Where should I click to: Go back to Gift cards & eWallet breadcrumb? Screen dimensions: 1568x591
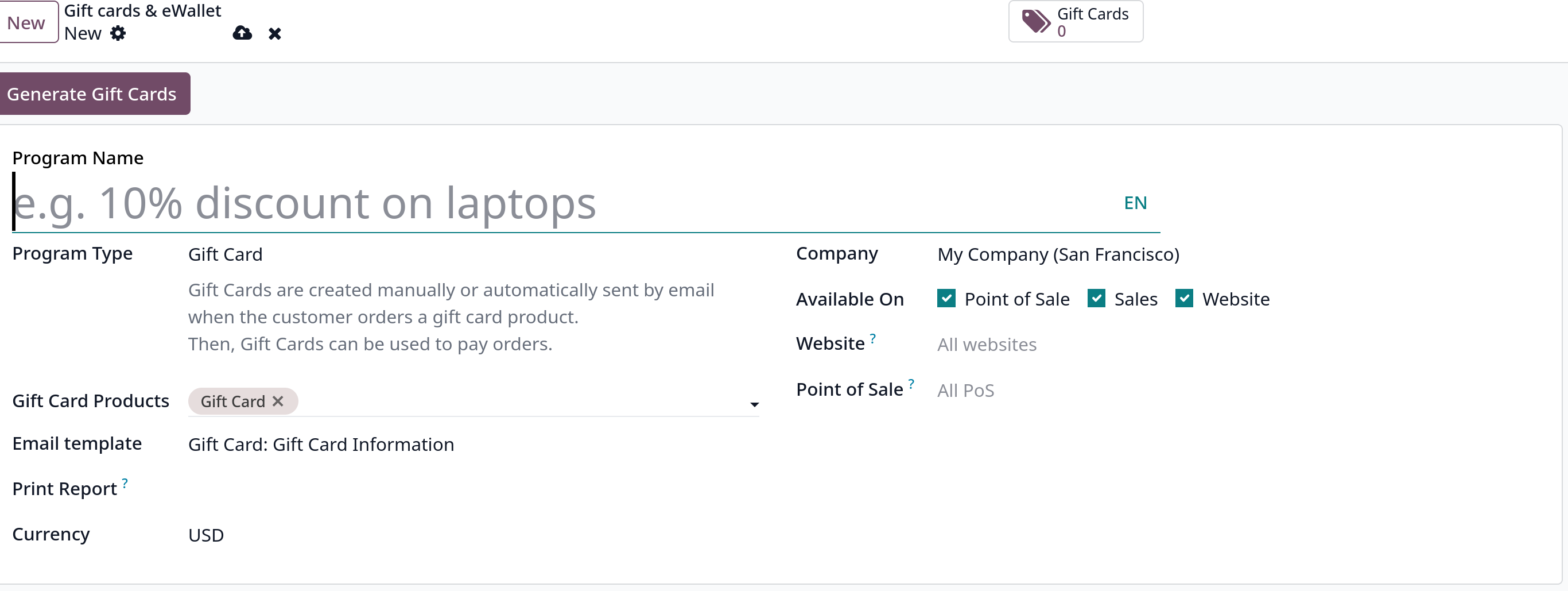142,11
